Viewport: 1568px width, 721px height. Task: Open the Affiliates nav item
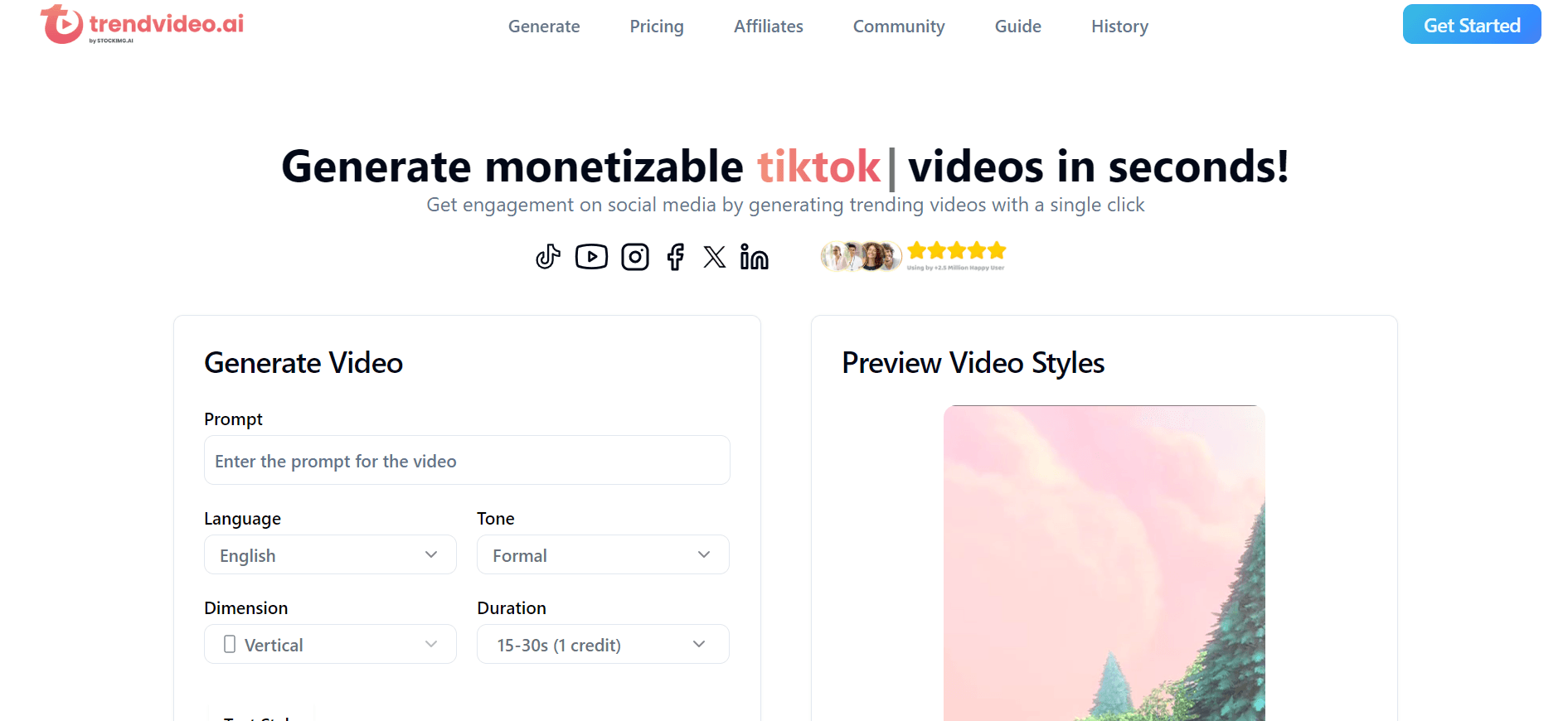point(769,27)
